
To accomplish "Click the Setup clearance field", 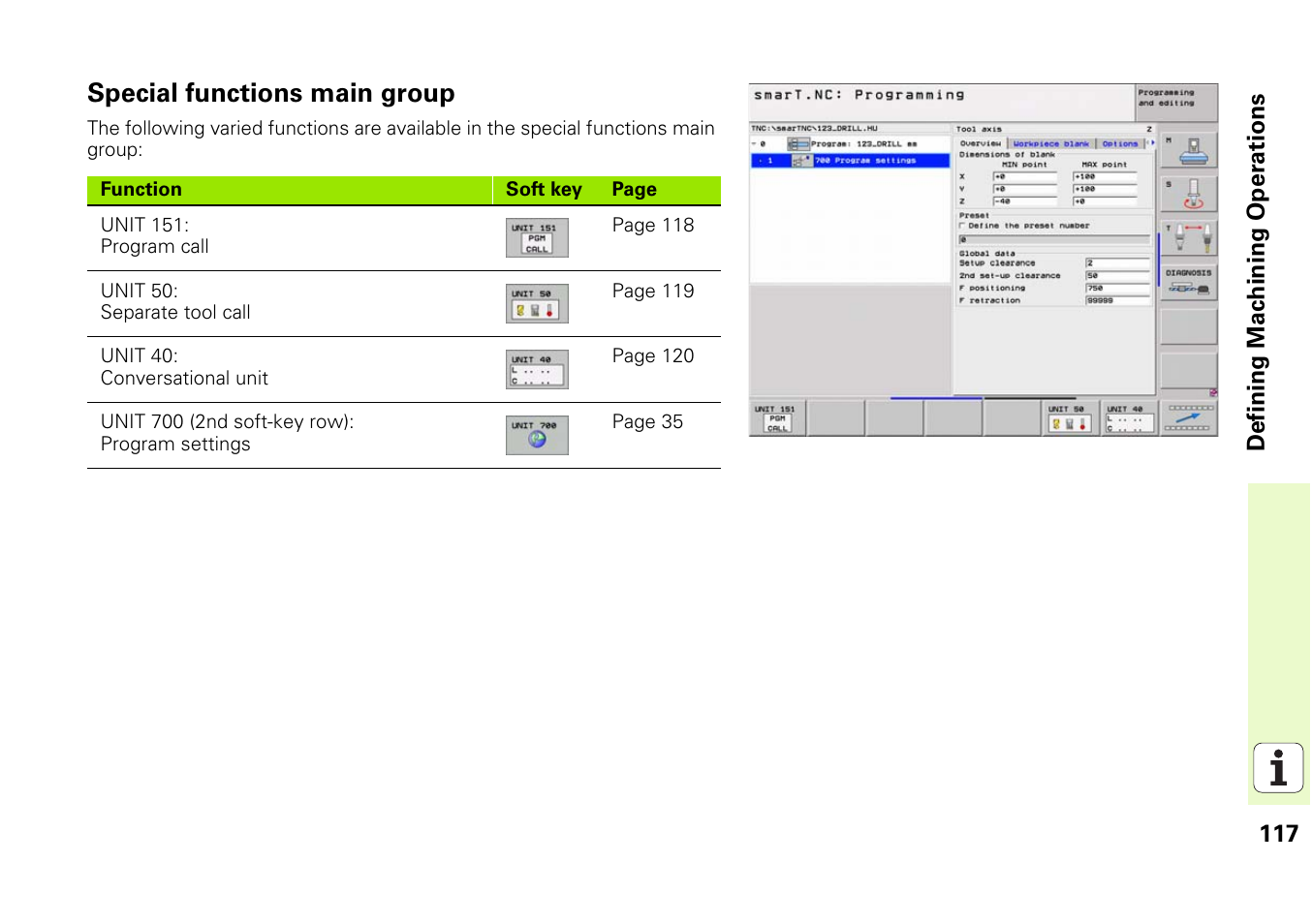I will pos(1117,263).
